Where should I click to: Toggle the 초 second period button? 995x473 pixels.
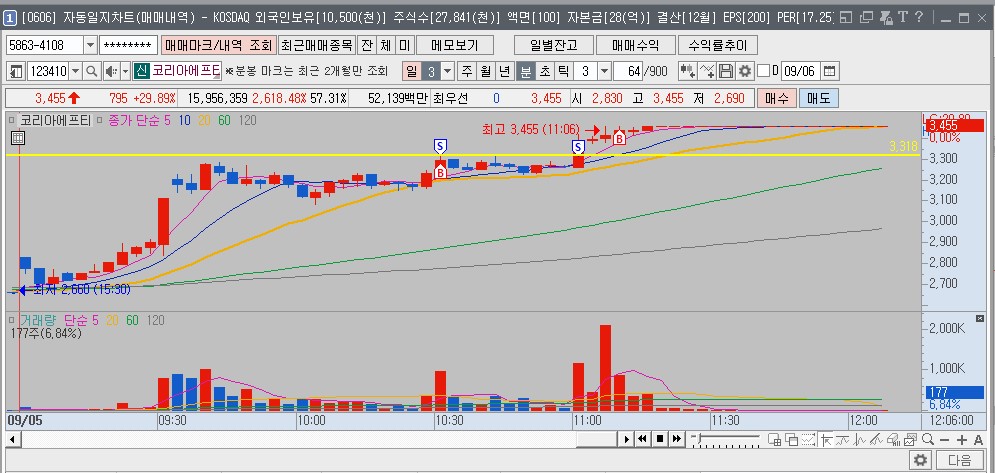pos(544,71)
